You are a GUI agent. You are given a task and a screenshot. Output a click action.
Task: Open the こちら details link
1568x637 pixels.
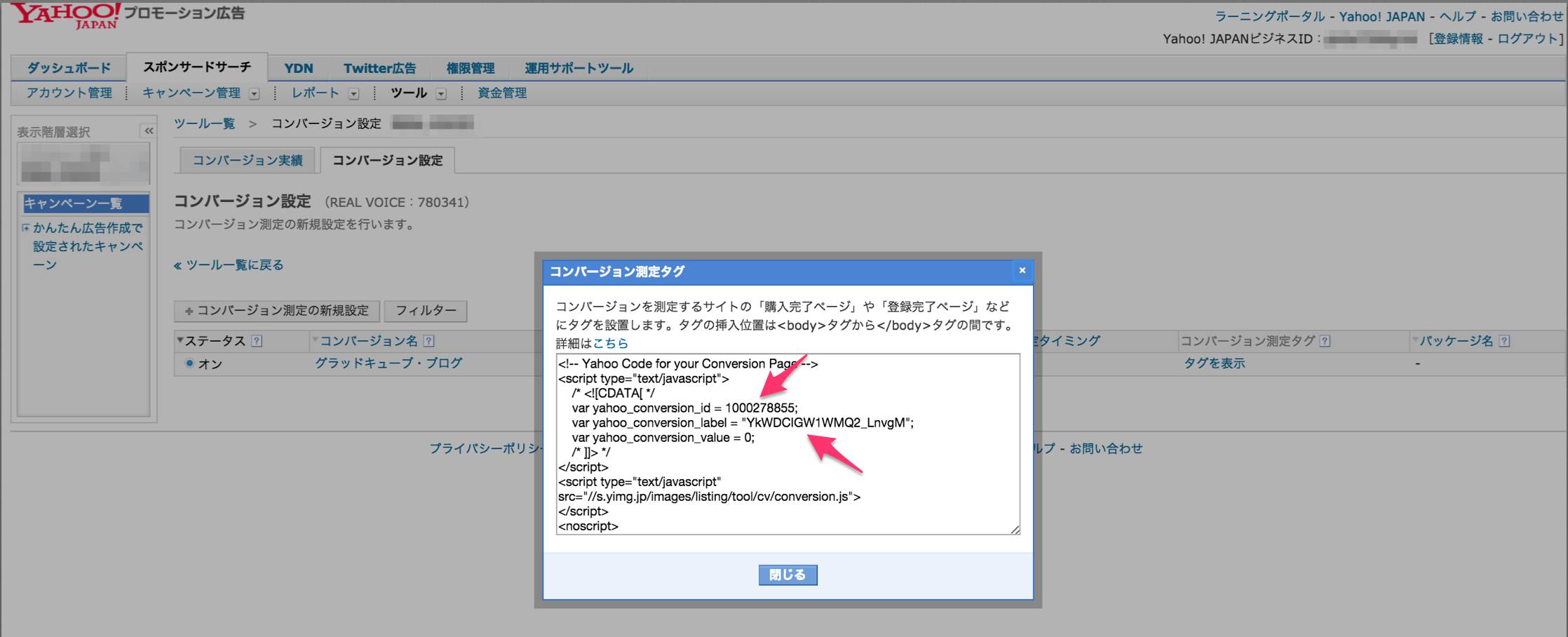pyautogui.click(x=610, y=344)
